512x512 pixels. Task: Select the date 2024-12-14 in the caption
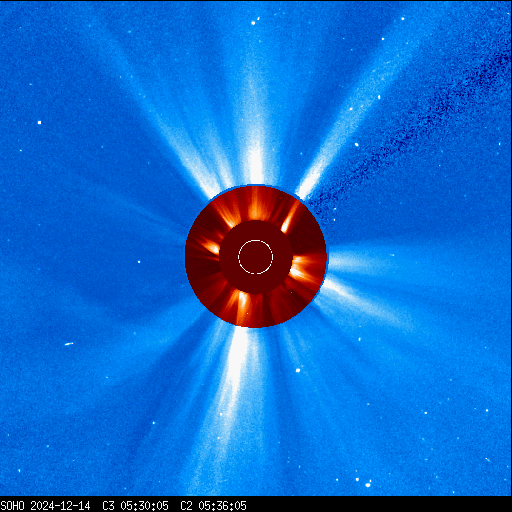click(60, 506)
